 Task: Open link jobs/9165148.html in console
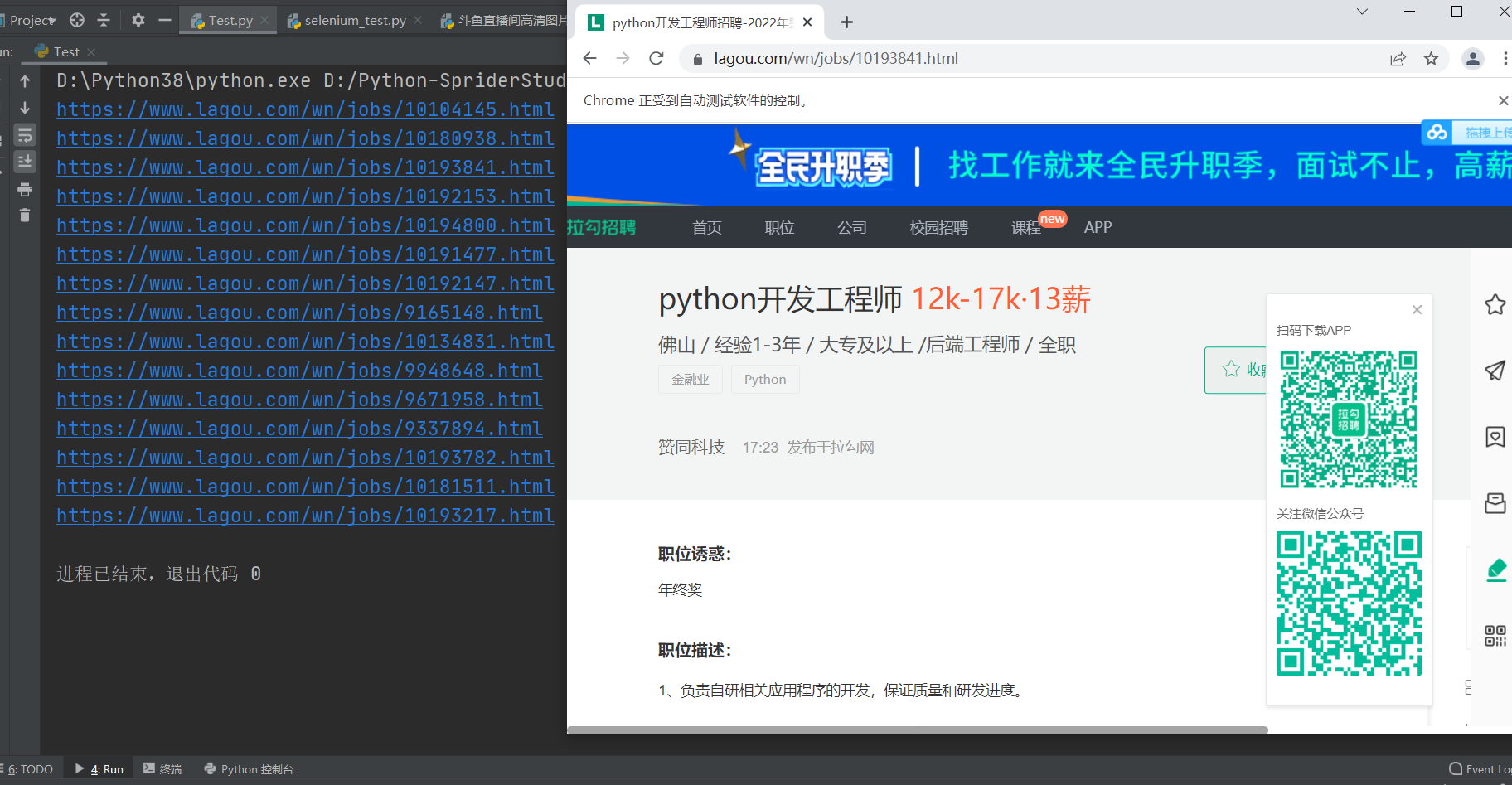[299, 313]
